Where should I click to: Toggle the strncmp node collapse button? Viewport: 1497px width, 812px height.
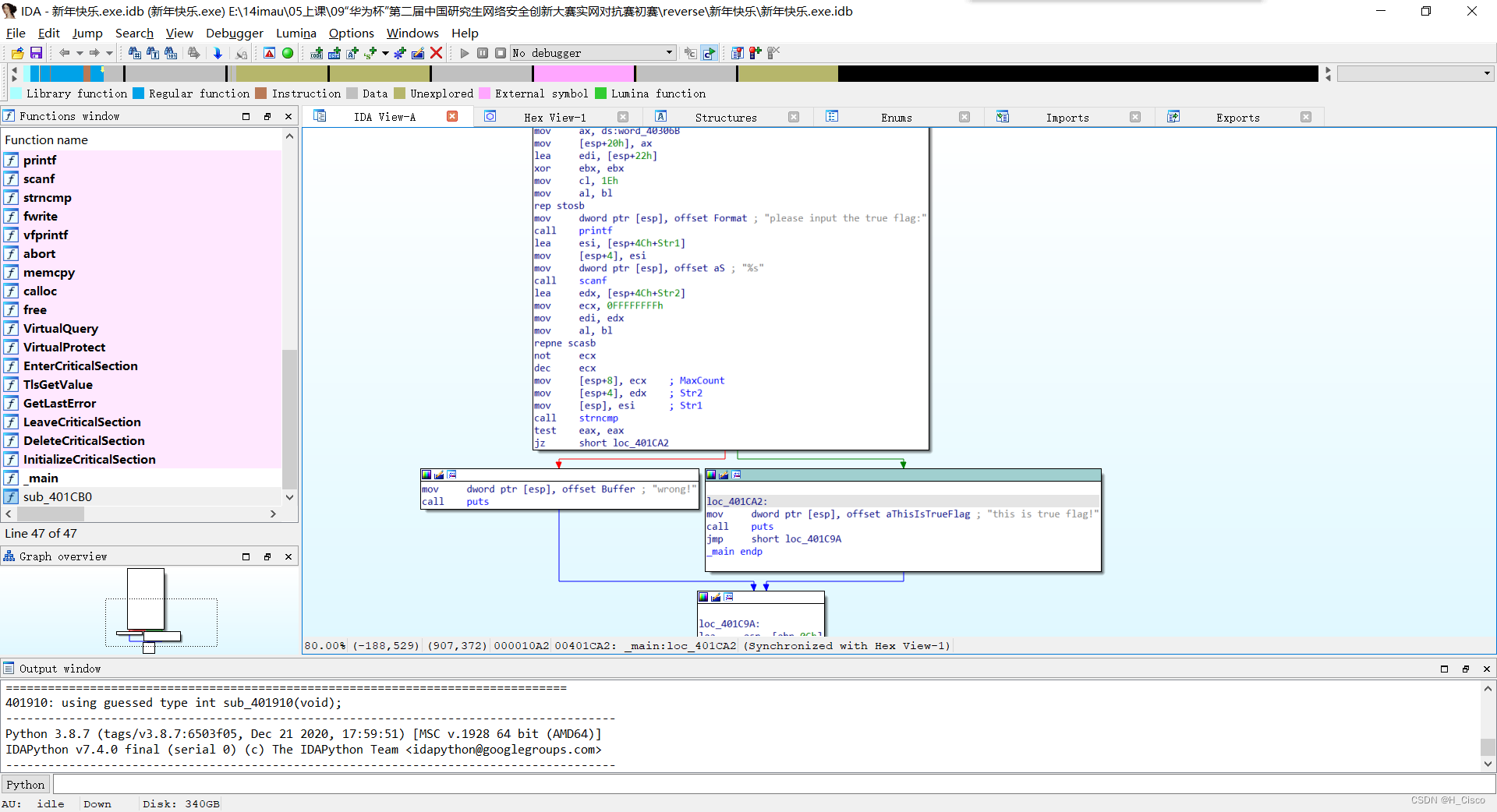pos(452,475)
